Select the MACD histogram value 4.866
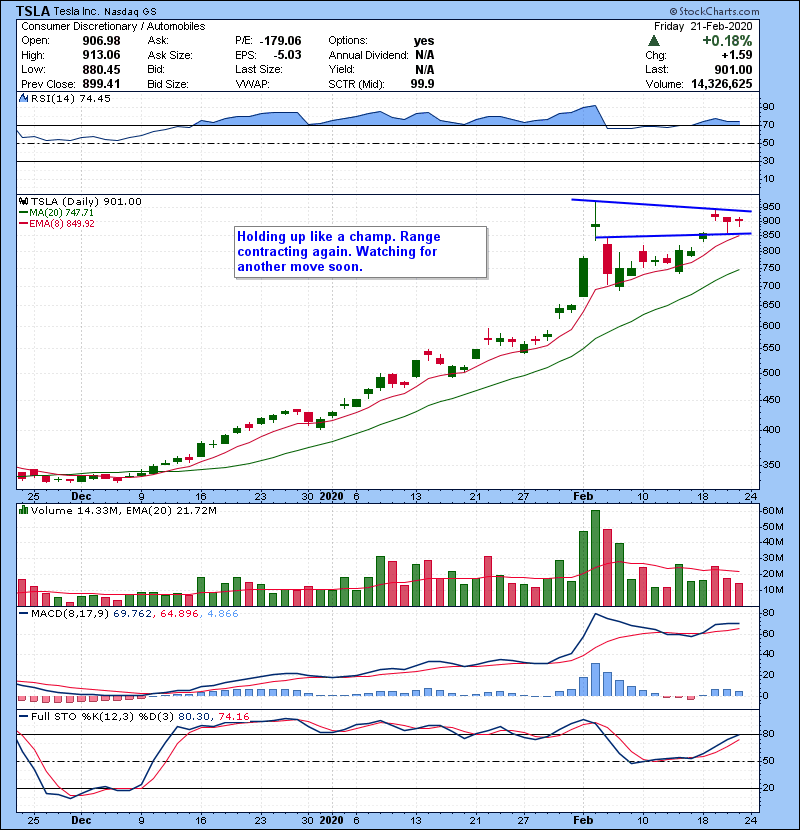Viewport: 800px width, 830px height. pyautogui.click(x=223, y=614)
